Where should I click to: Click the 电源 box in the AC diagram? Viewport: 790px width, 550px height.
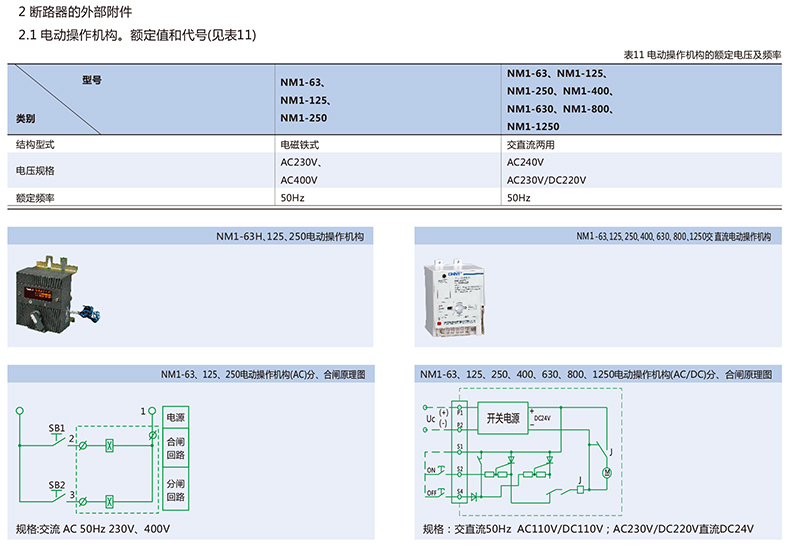pos(175,416)
